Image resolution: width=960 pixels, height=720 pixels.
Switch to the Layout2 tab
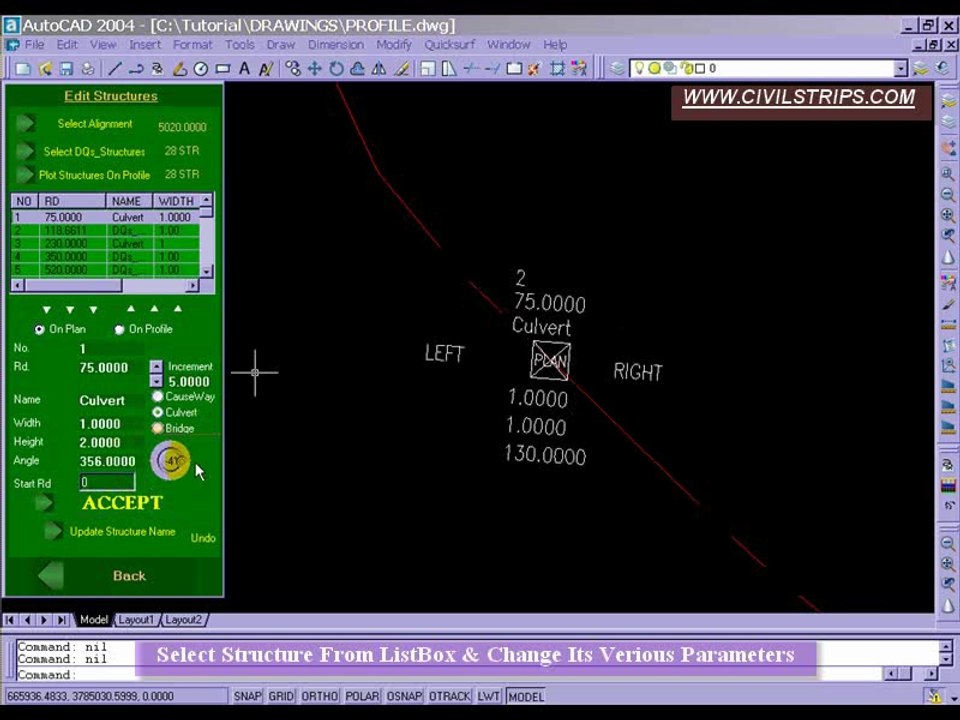(183, 620)
